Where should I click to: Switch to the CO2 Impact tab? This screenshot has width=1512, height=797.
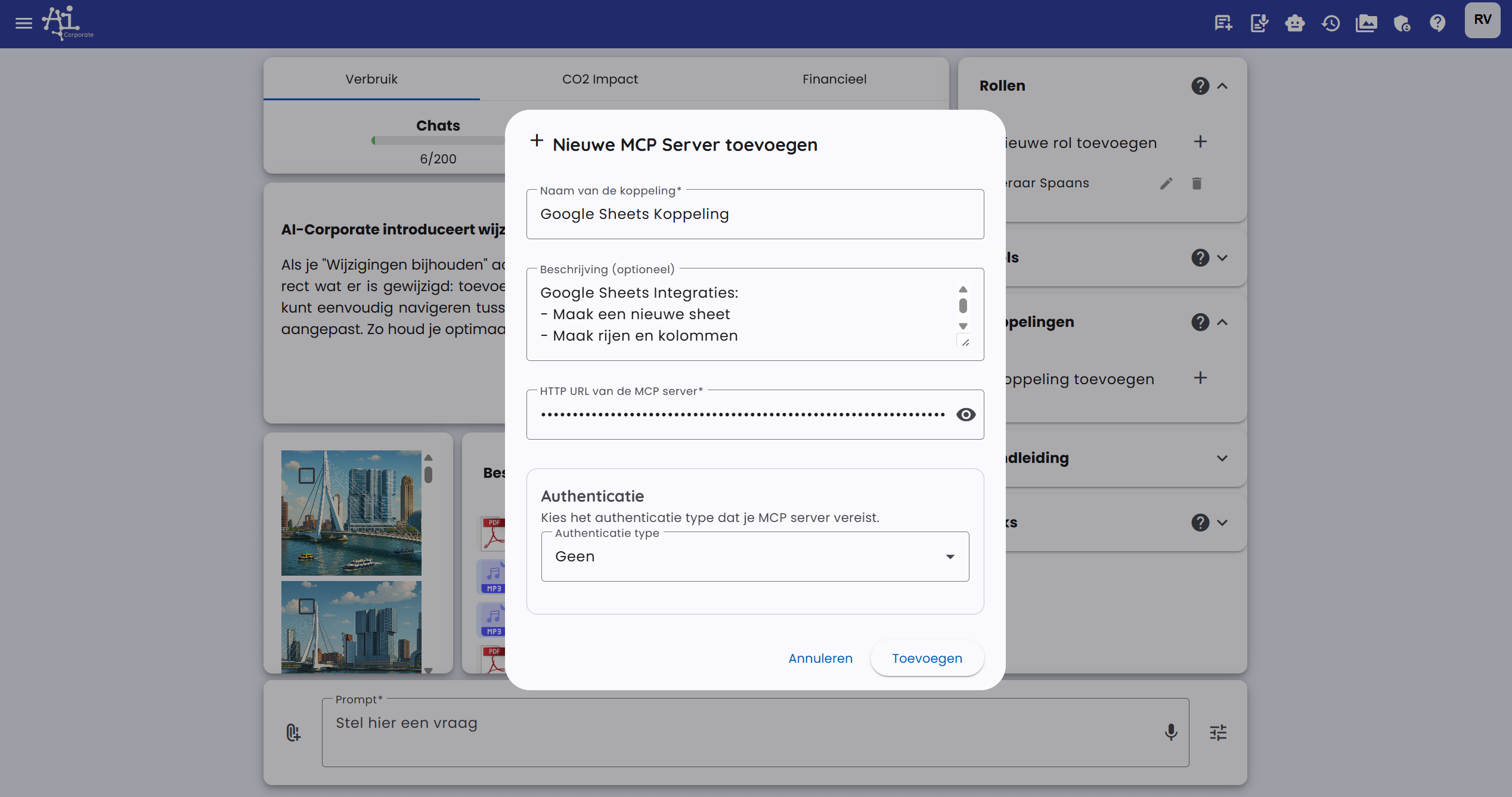(599, 79)
